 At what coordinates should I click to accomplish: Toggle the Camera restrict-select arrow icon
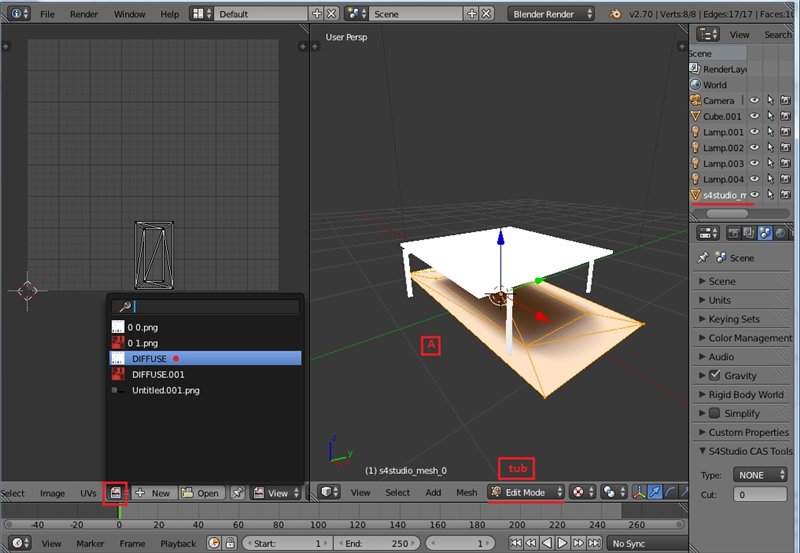pyautogui.click(x=771, y=101)
